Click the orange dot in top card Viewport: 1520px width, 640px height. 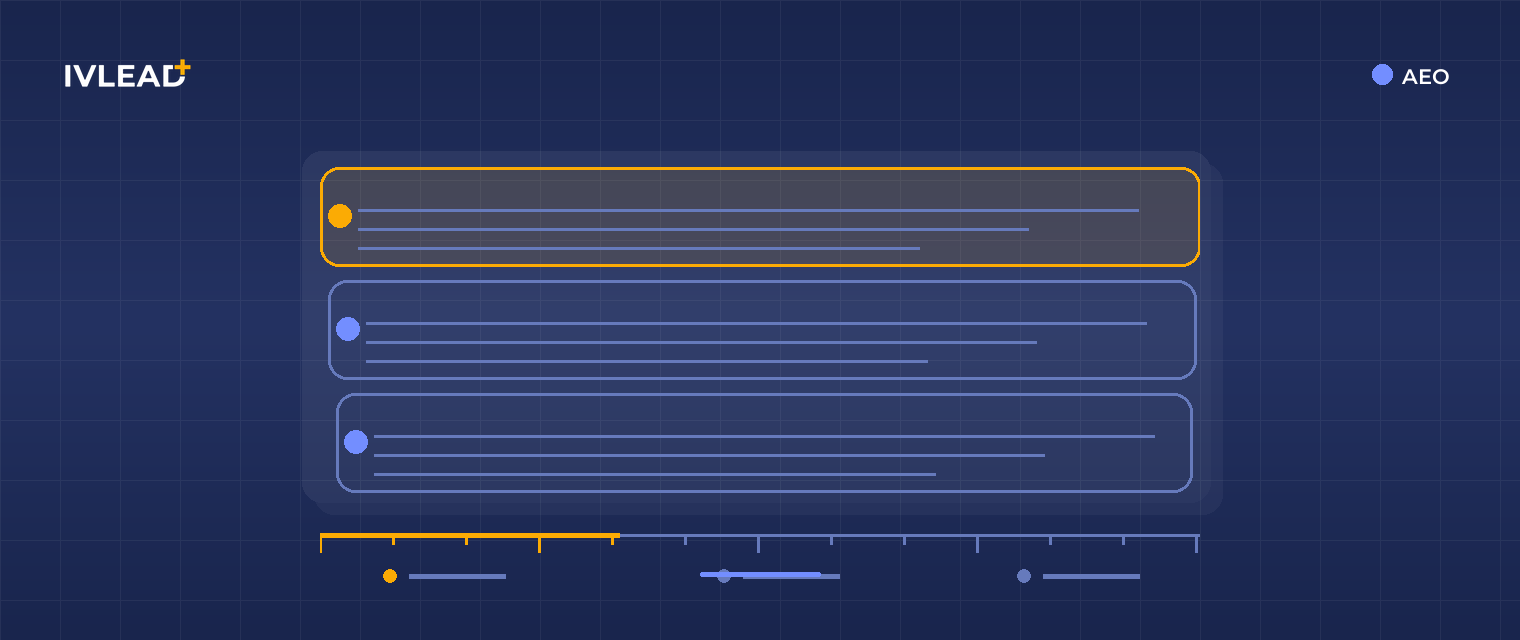point(340,216)
